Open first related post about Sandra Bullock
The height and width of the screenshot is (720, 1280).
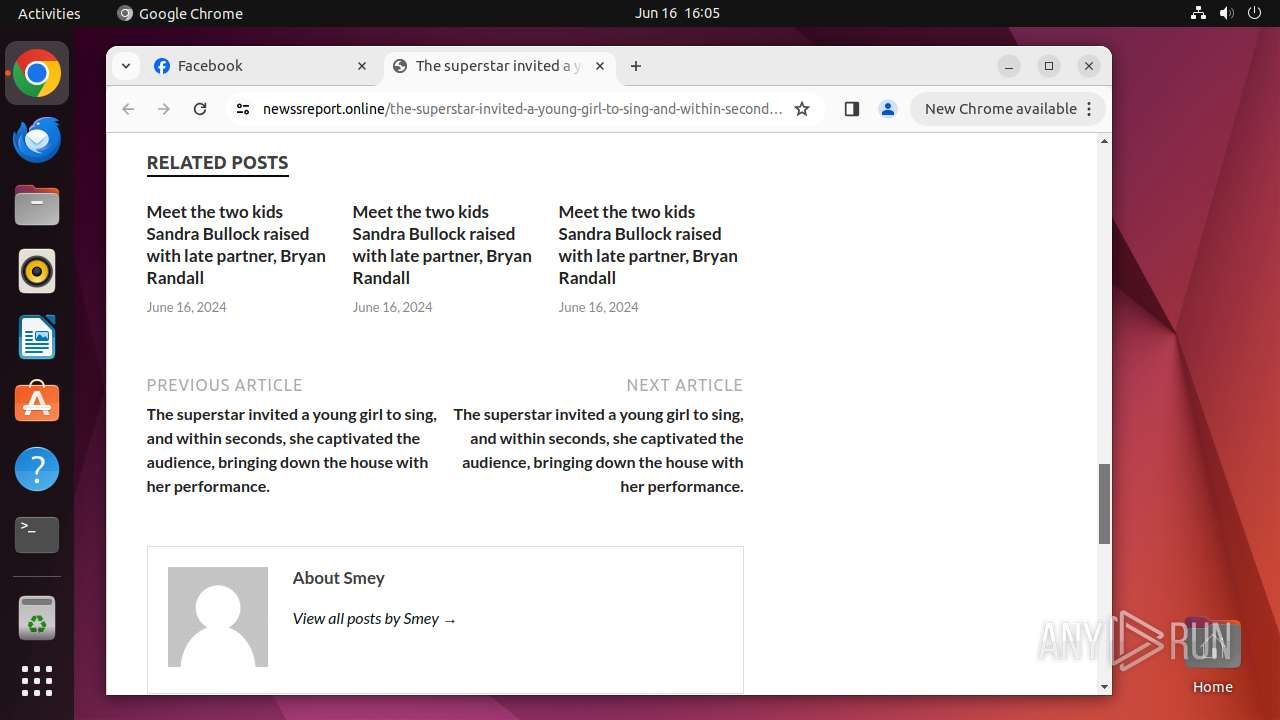click(236, 245)
